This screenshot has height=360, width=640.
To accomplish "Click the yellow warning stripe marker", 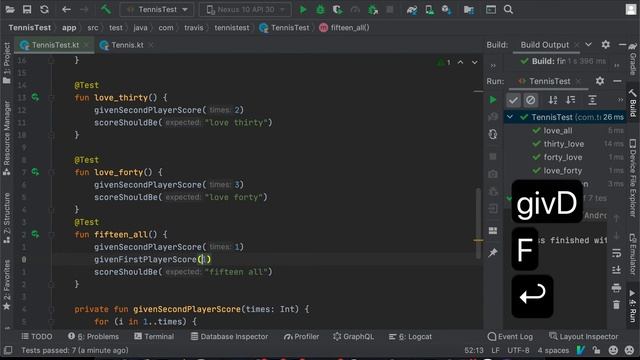I will click(478, 240).
